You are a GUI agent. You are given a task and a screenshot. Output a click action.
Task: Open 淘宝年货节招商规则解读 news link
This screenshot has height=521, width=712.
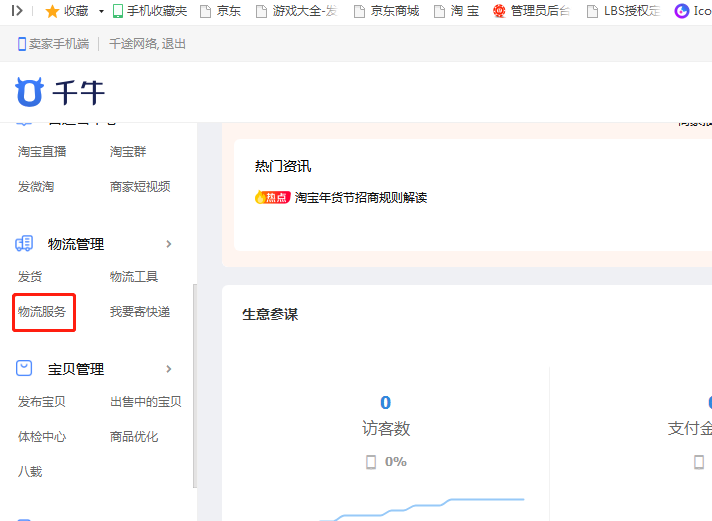click(361, 198)
